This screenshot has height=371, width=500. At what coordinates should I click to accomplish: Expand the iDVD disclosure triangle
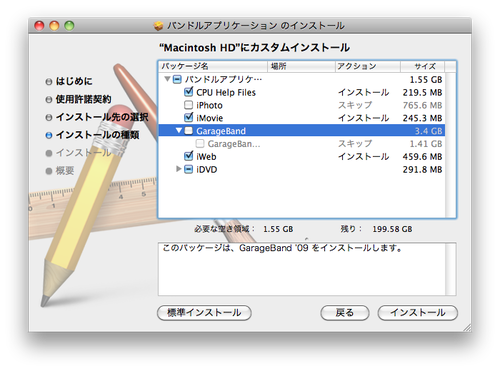pos(179,169)
